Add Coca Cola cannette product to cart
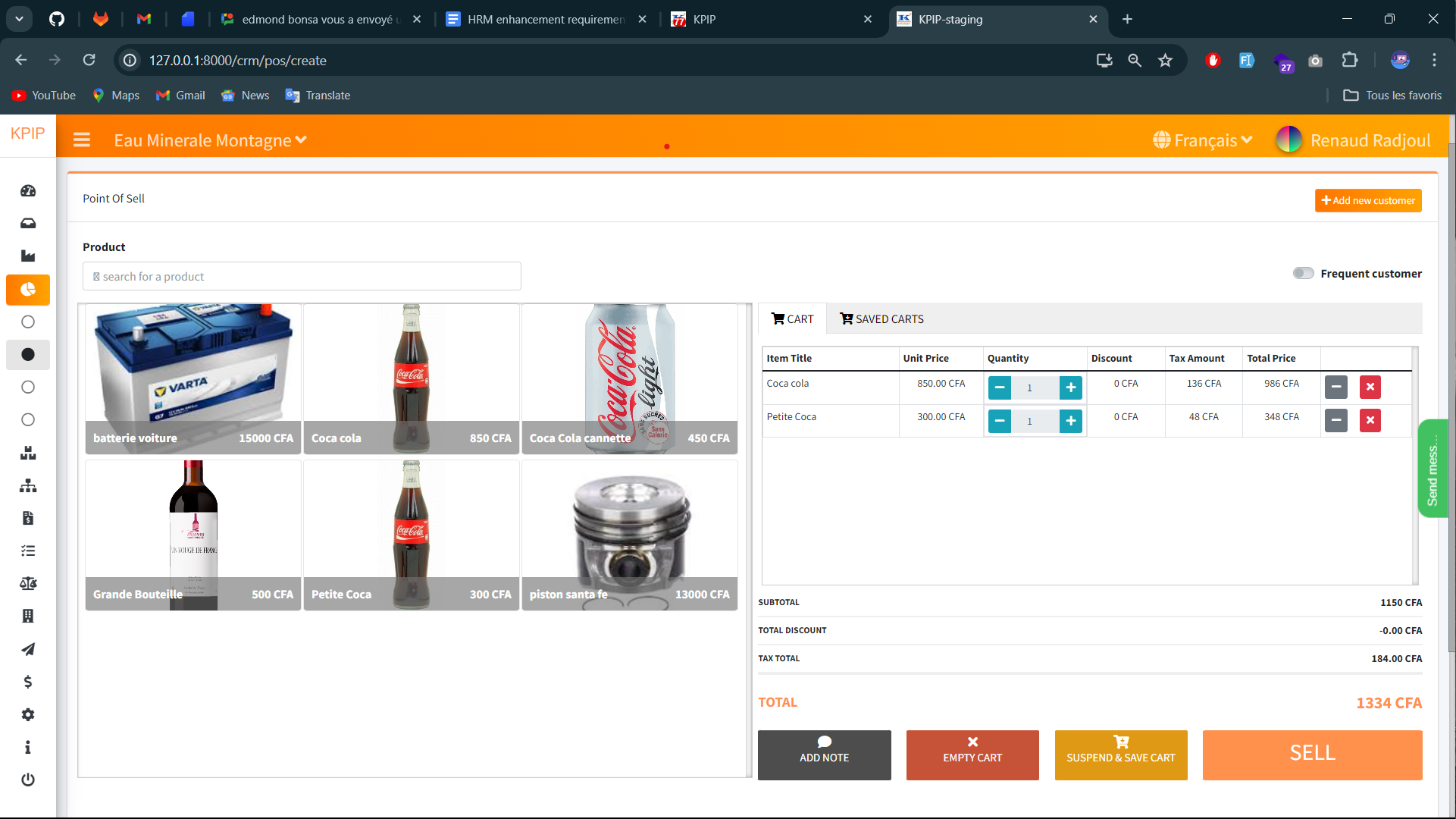The width and height of the screenshot is (1456, 819). coord(630,379)
